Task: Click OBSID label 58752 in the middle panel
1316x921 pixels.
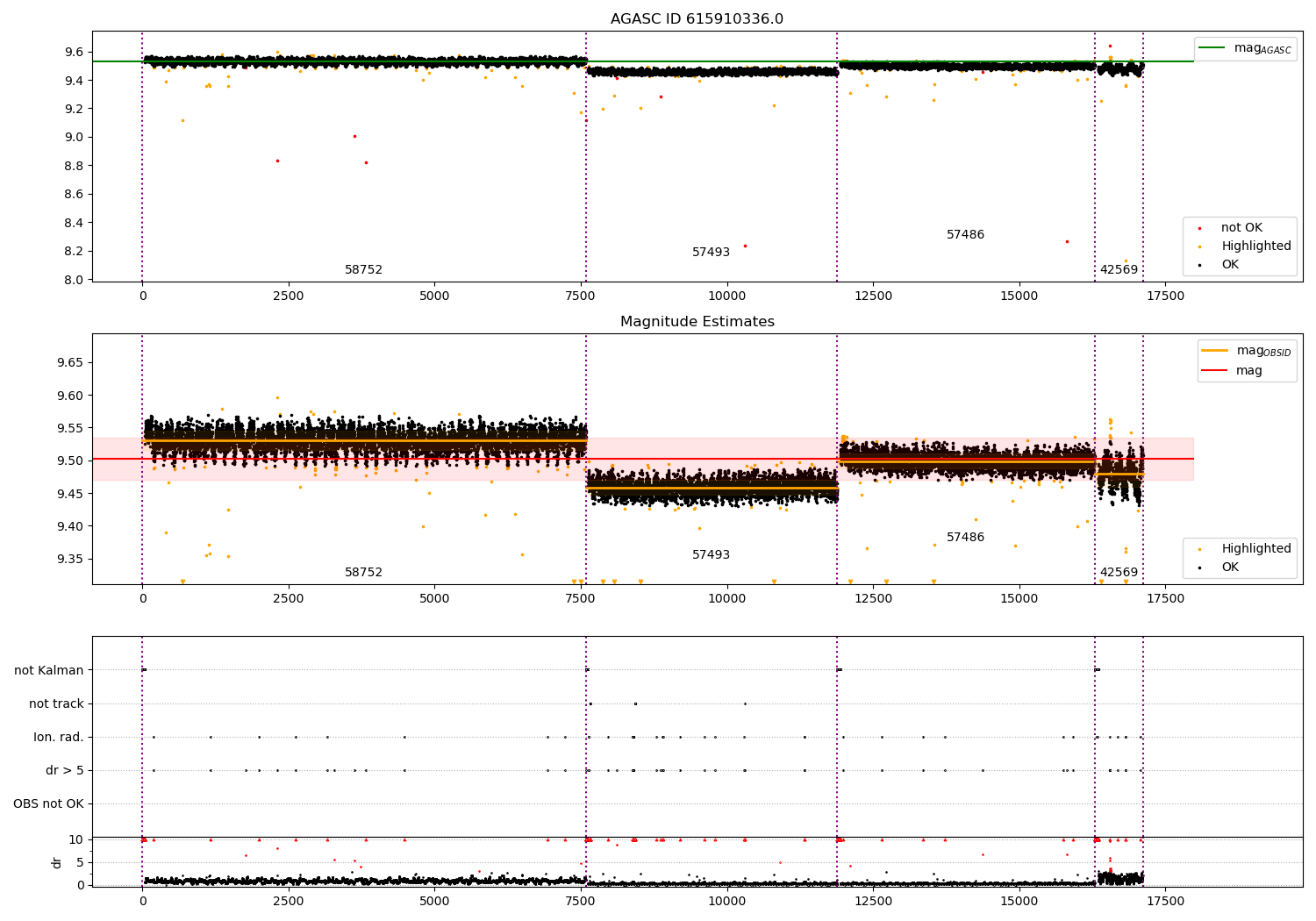Action: [x=363, y=573]
